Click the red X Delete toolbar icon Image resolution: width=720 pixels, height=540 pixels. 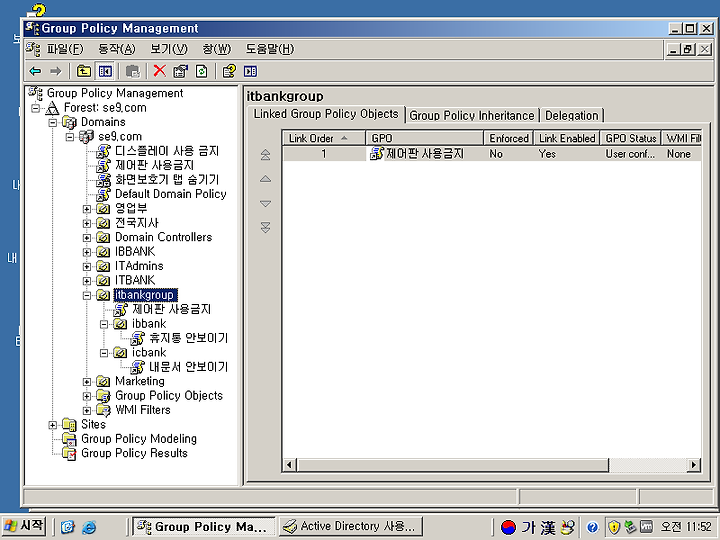pos(159,71)
